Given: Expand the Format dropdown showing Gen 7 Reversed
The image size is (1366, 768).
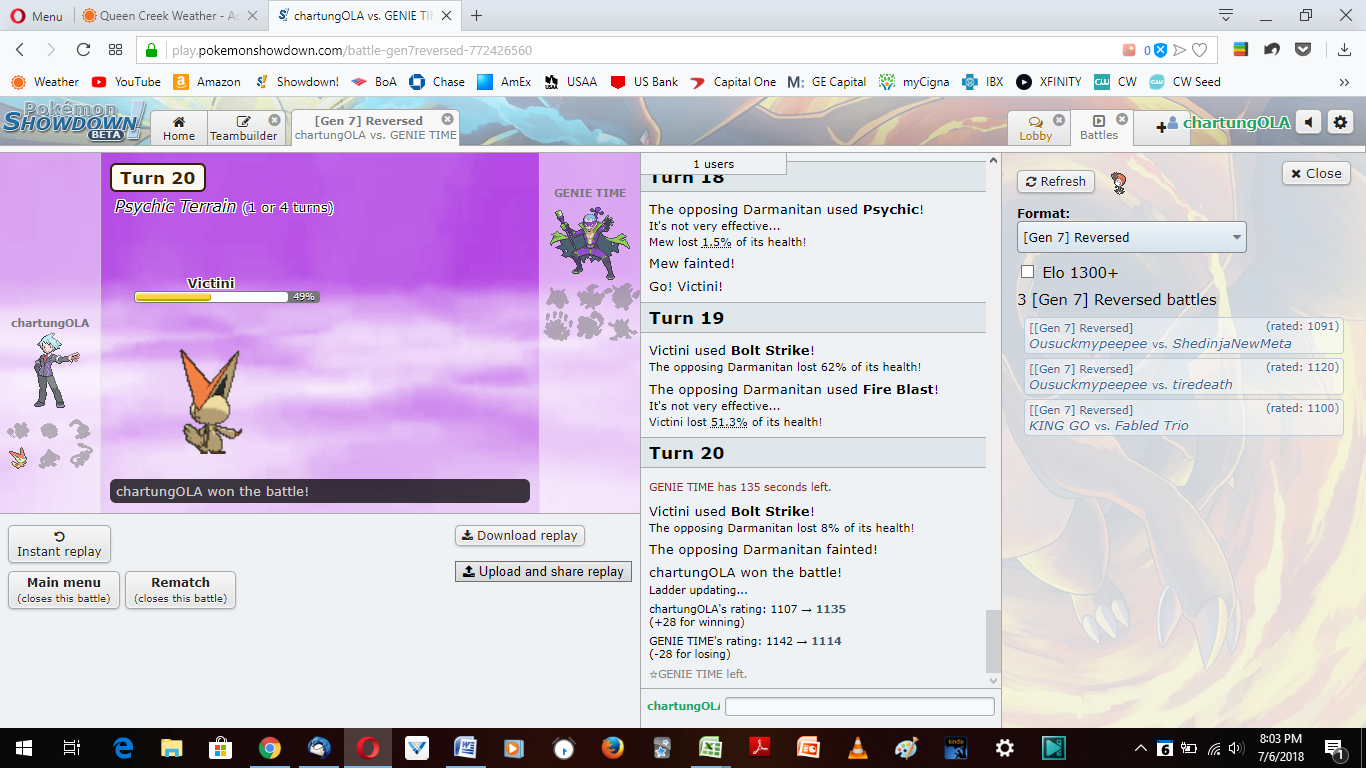Looking at the screenshot, I should pos(1131,237).
